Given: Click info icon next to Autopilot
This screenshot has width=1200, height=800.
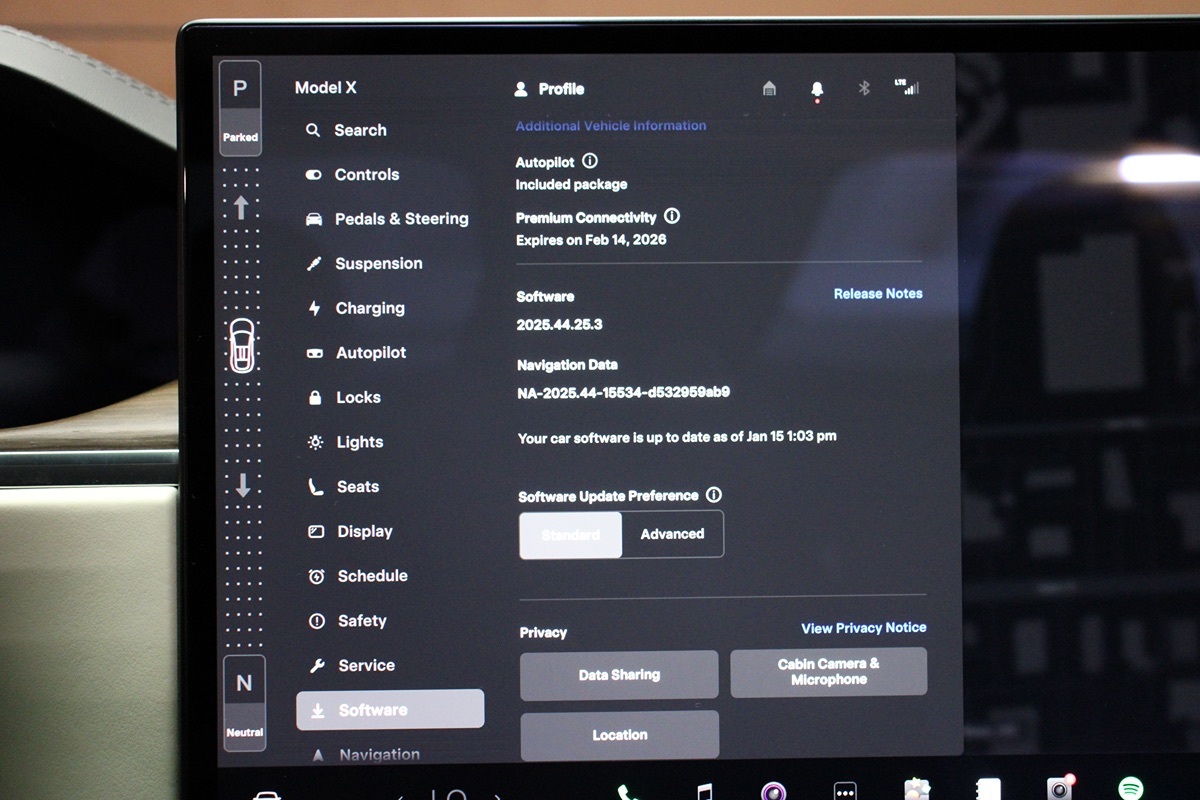Looking at the screenshot, I should (x=590, y=161).
